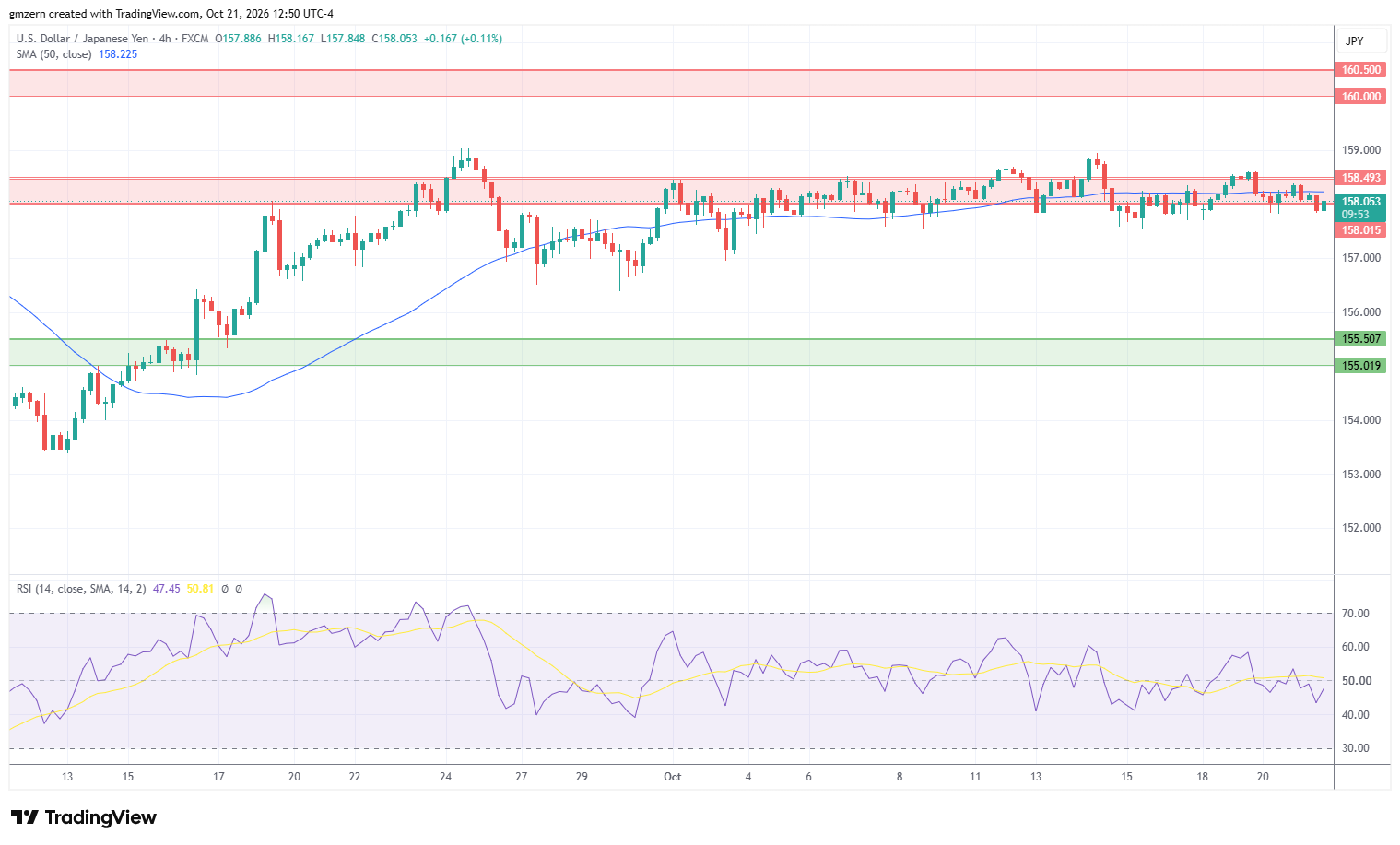The height and width of the screenshot is (845, 1400).
Task: Click the blue SMA value 158.225
Action: point(118,54)
